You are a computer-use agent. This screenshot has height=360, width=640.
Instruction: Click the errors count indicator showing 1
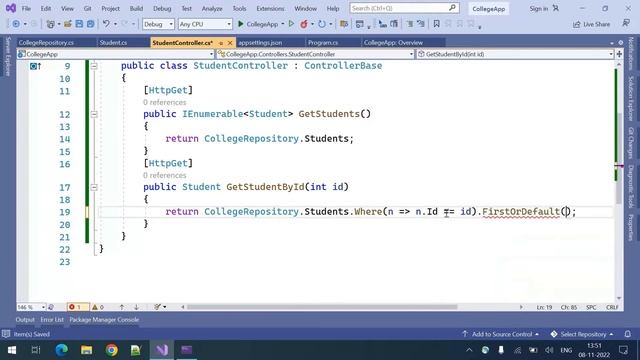click(76, 307)
